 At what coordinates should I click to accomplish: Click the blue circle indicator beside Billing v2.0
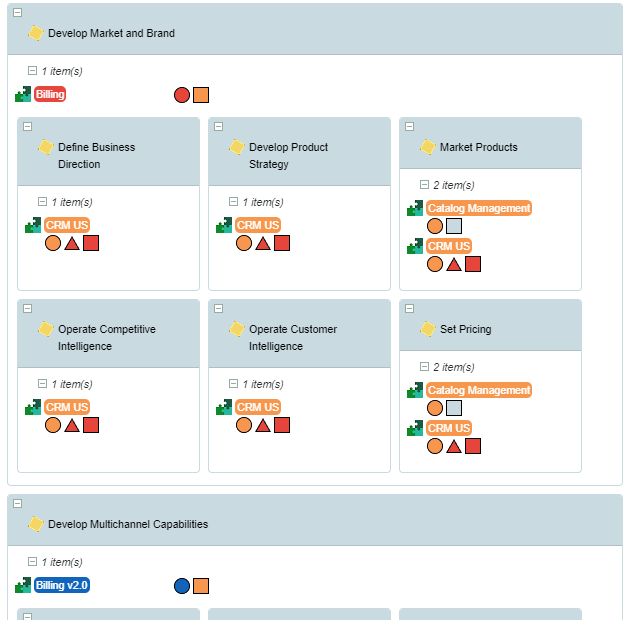tap(182, 586)
